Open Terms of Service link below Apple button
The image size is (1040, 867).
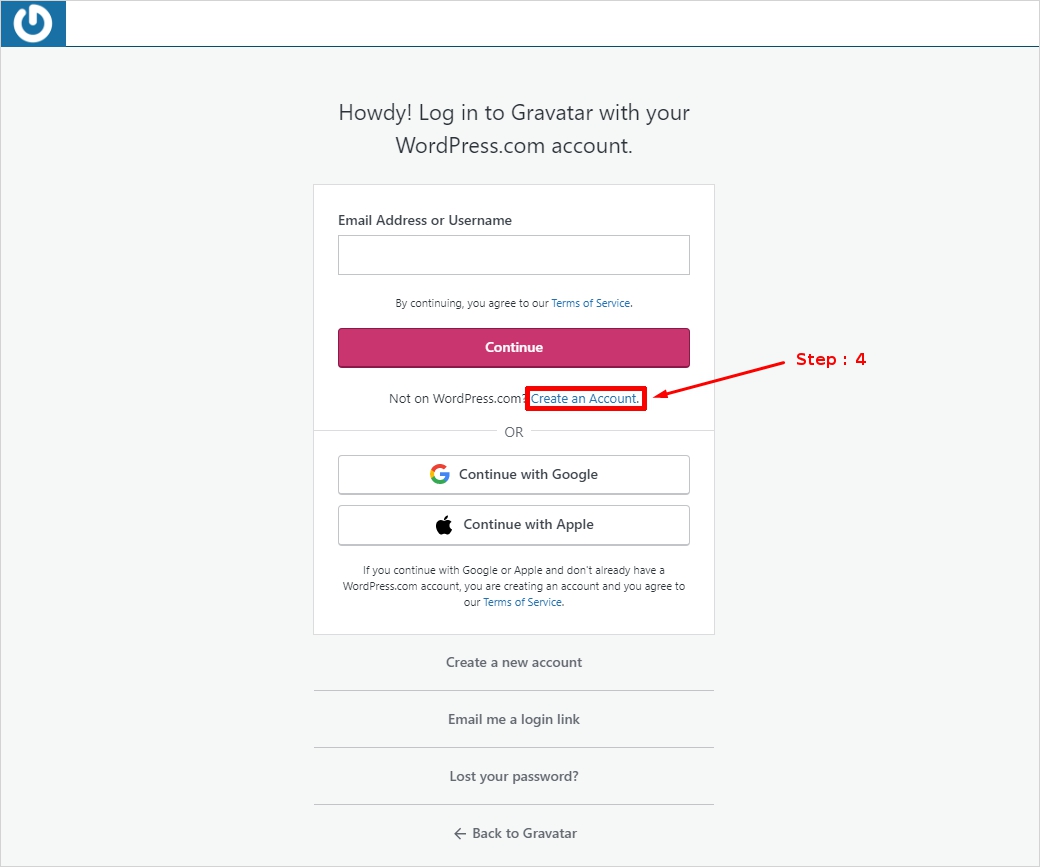tap(523, 603)
